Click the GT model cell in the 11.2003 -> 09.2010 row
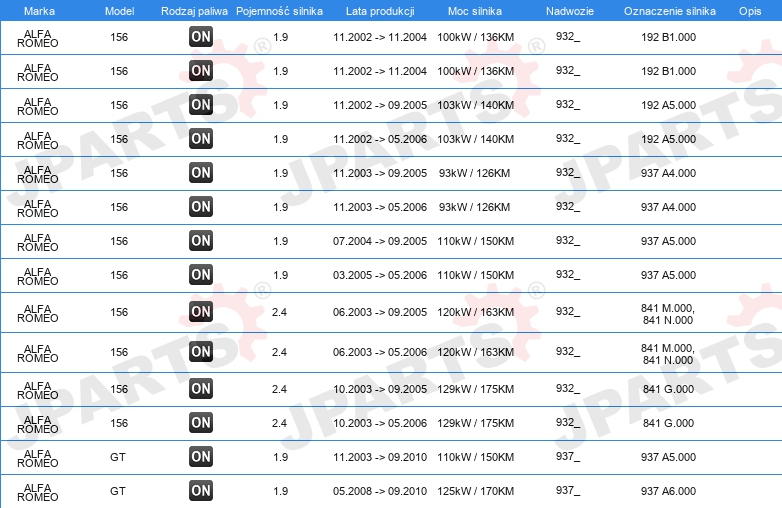This screenshot has height=508, width=782. [118, 457]
